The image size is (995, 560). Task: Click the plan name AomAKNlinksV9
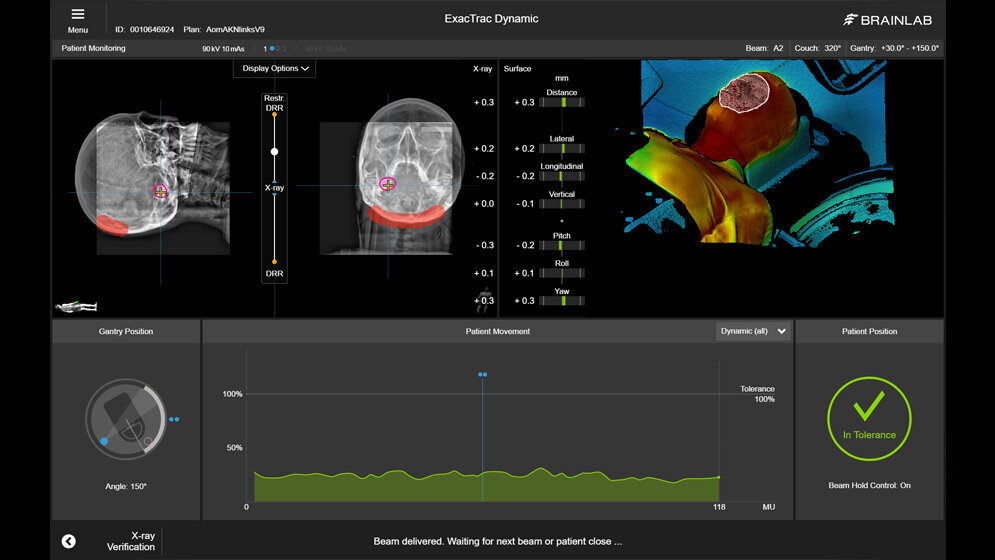click(x=235, y=30)
